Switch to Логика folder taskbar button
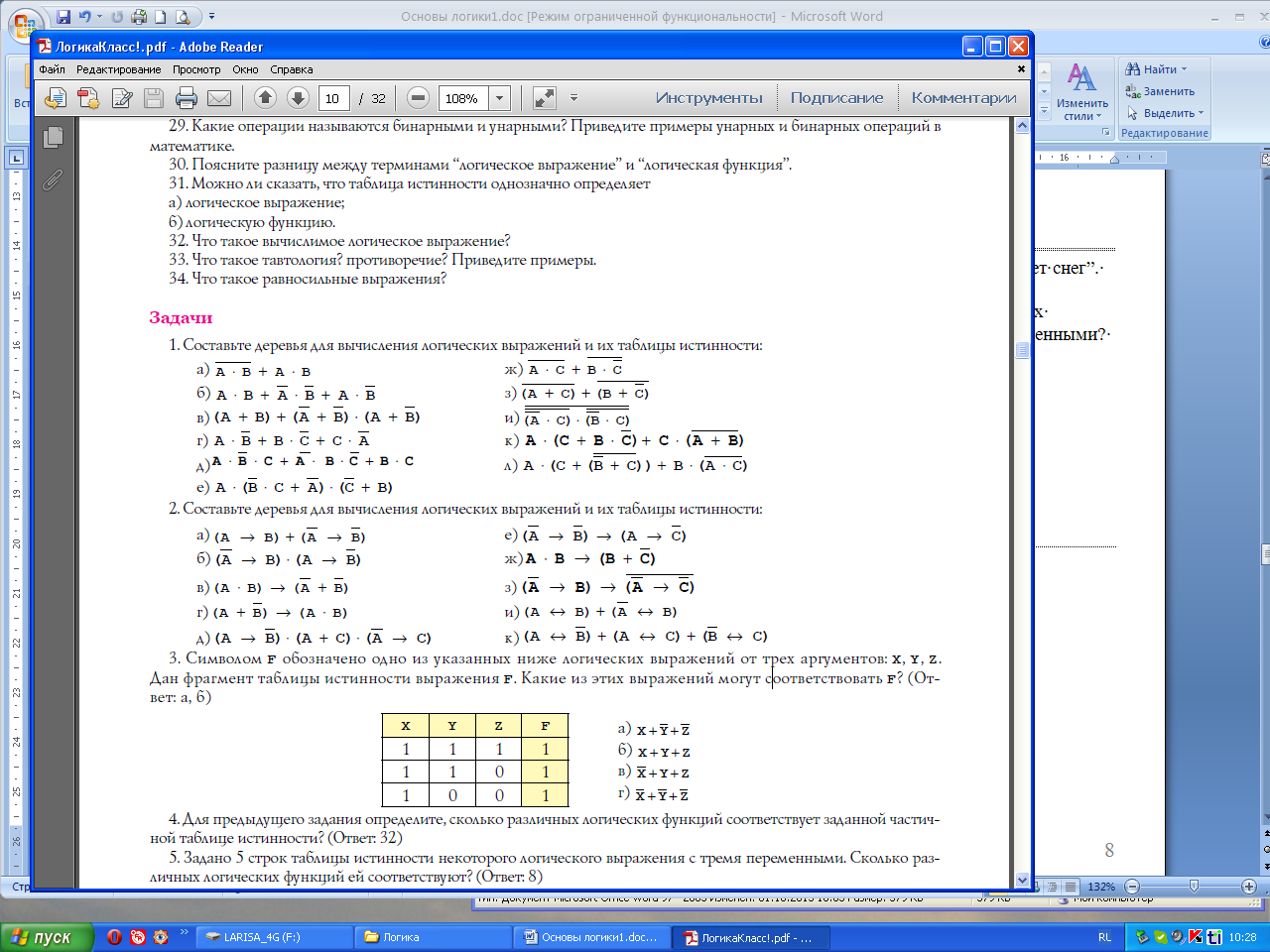This screenshot has height=952, width=1270. (433, 937)
